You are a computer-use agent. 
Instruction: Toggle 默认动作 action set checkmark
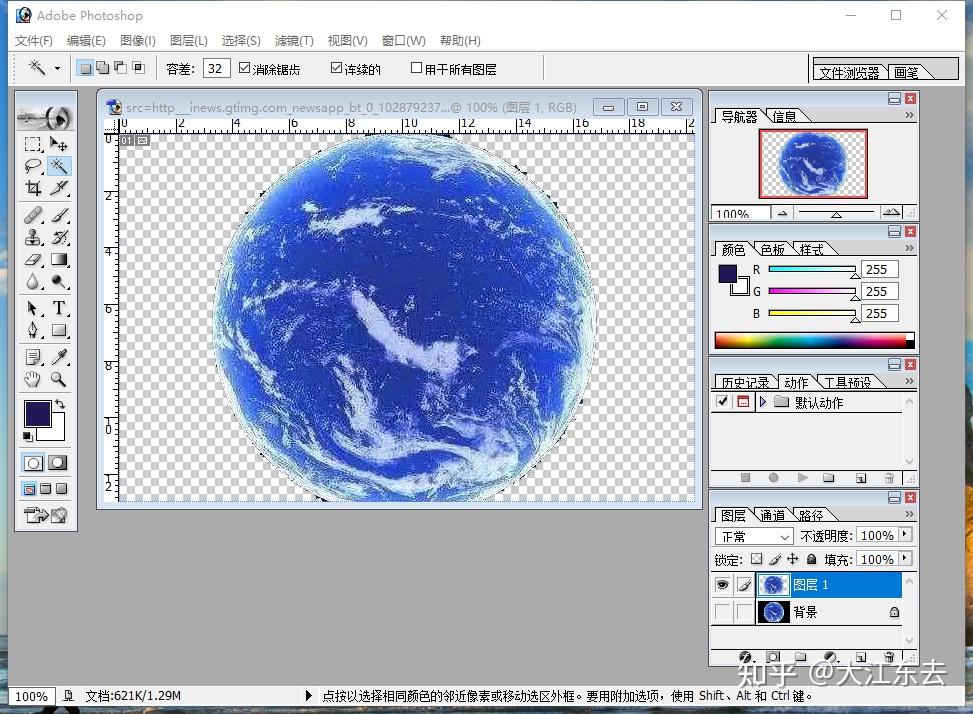(722, 401)
